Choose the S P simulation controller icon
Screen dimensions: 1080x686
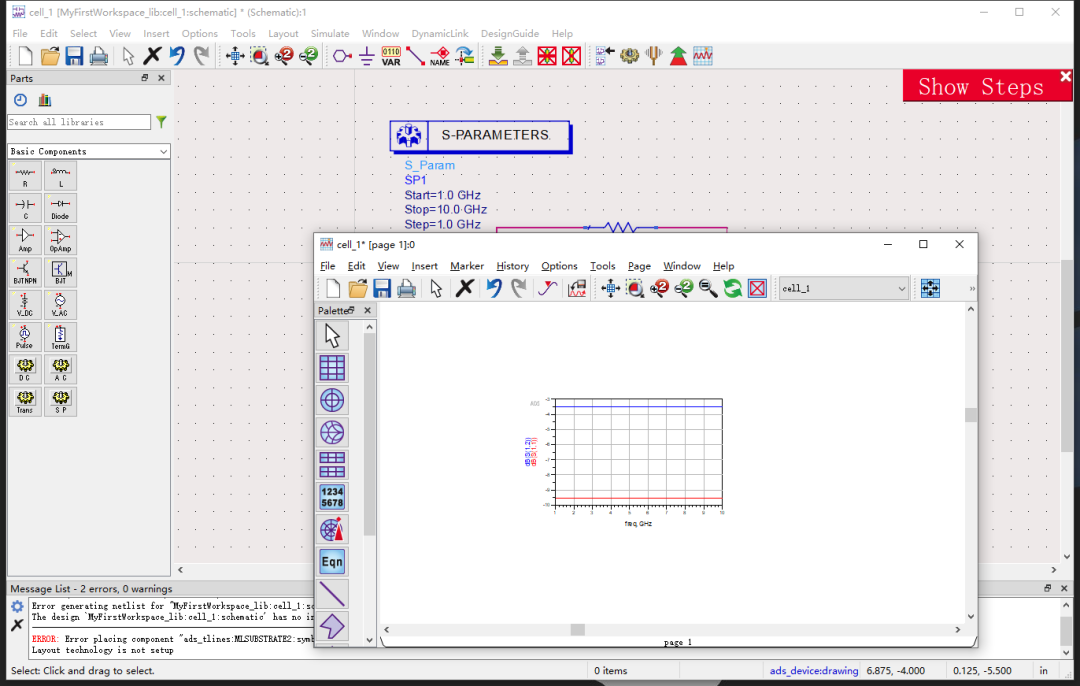pyautogui.click(x=61, y=402)
